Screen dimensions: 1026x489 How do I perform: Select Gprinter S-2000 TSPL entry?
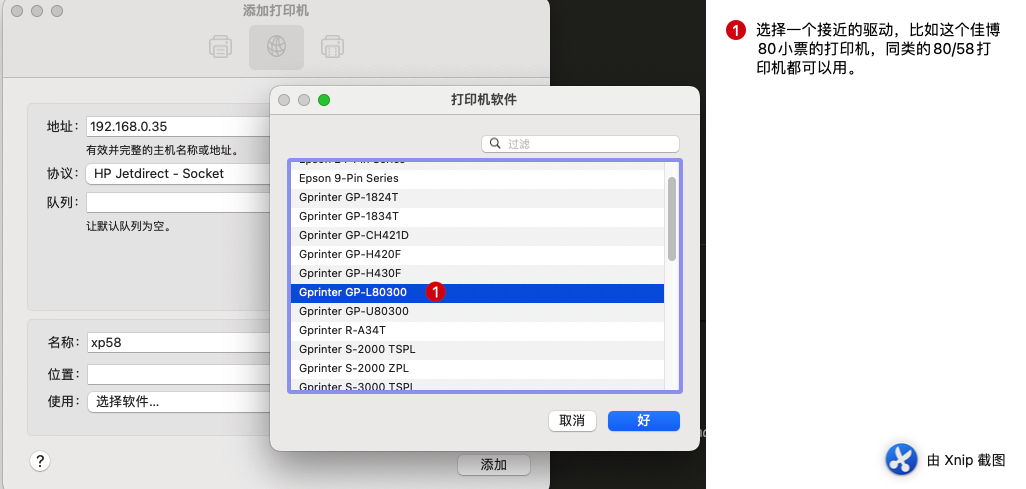tap(356, 349)
